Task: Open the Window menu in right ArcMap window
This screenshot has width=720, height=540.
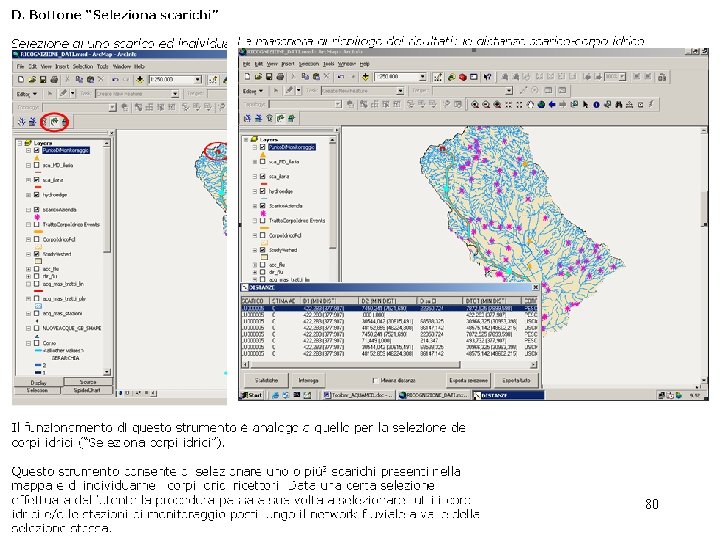Action: 349,64
